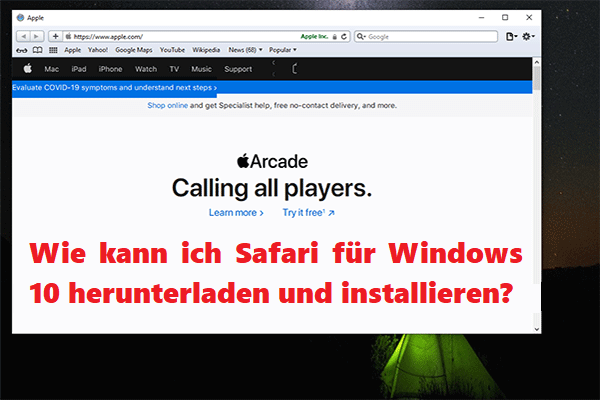Open iPad in Apple site navigation
Viewport: 600px width, 400px height.
[x=79, y=69]
